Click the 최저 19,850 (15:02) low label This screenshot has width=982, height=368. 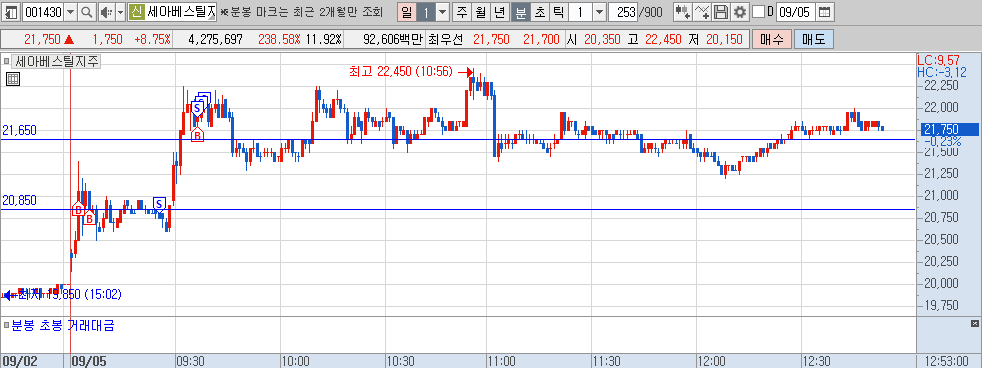tap(70, 294)
